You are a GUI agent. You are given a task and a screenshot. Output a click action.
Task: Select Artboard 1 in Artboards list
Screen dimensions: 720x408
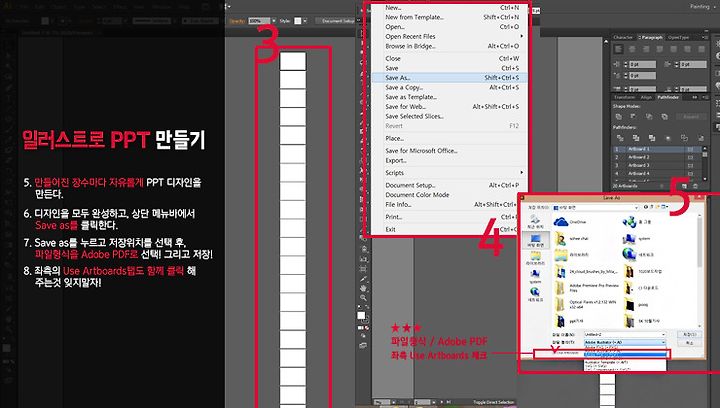coord(657,149)
